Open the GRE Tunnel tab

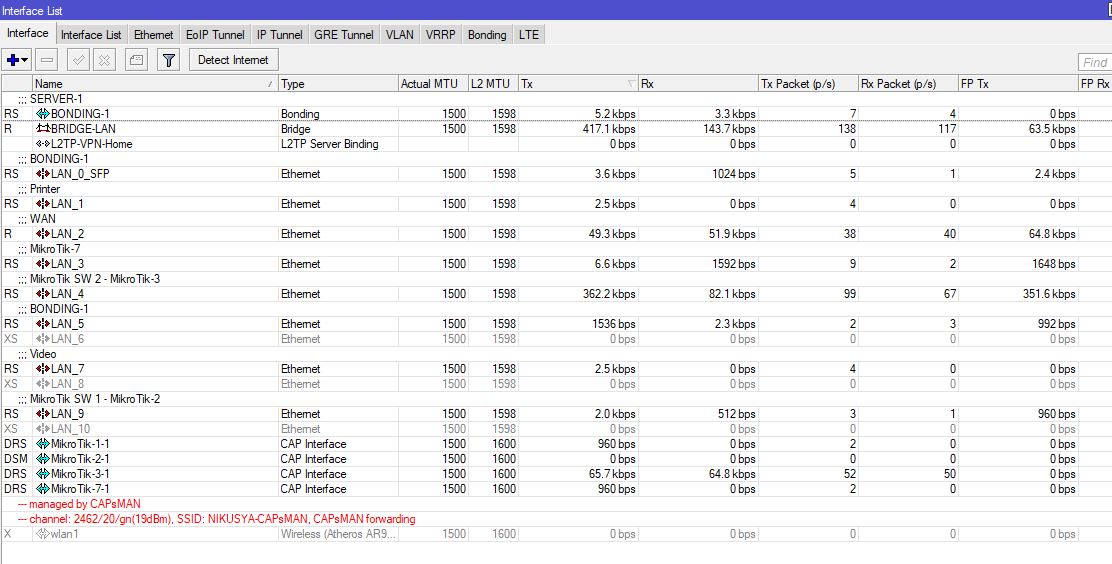[x=343, y=35]
